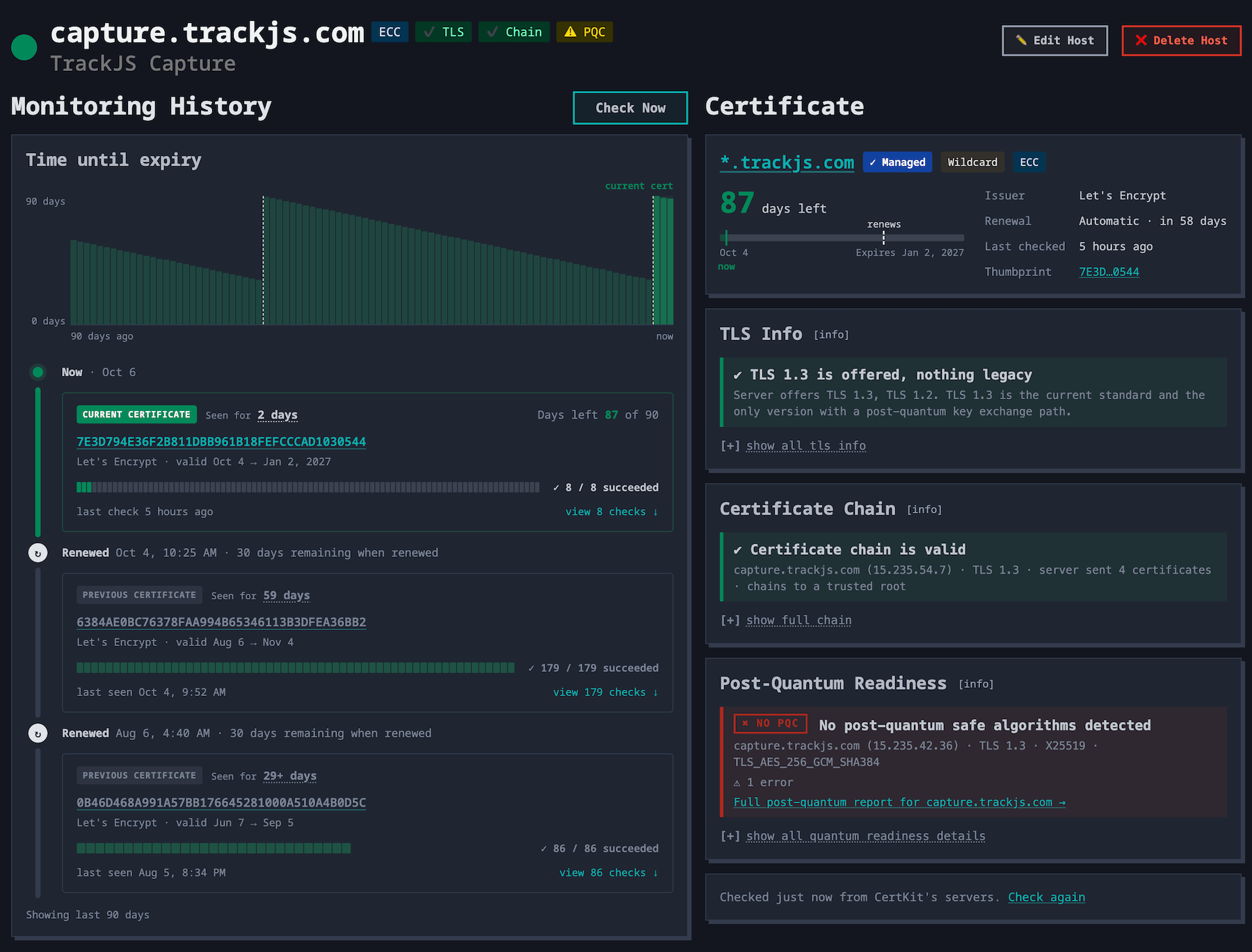This screenshot has width=1252, height=952.
Task: Open fingerprint 7E3D794E36F2B811DBB961B18FEFCCCAD1030544 link
Action: coord(221,442)
